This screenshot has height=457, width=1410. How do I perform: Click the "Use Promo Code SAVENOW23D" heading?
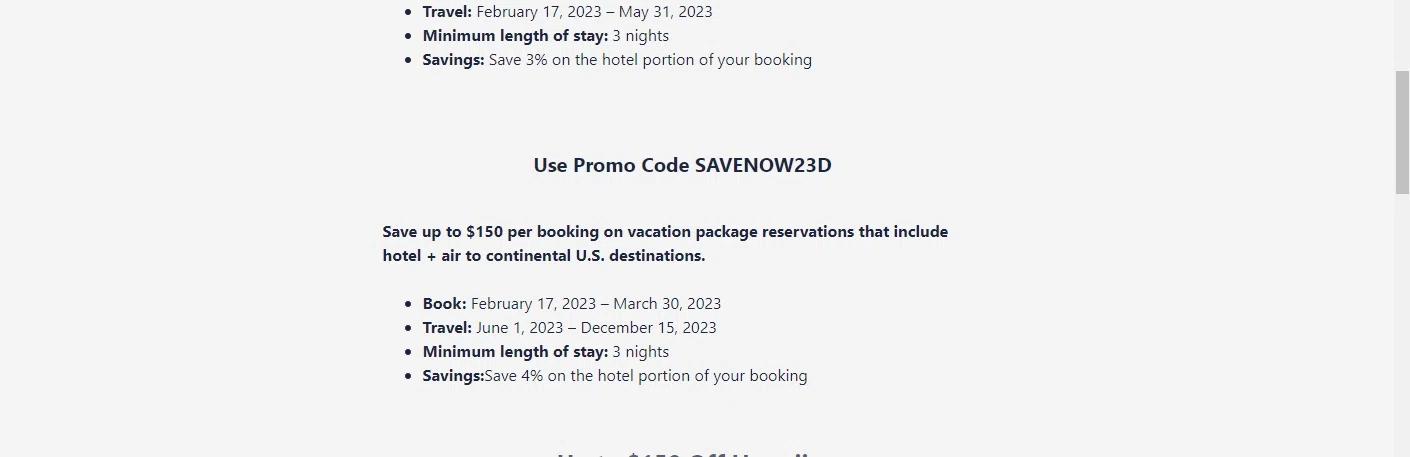(682, 166)
